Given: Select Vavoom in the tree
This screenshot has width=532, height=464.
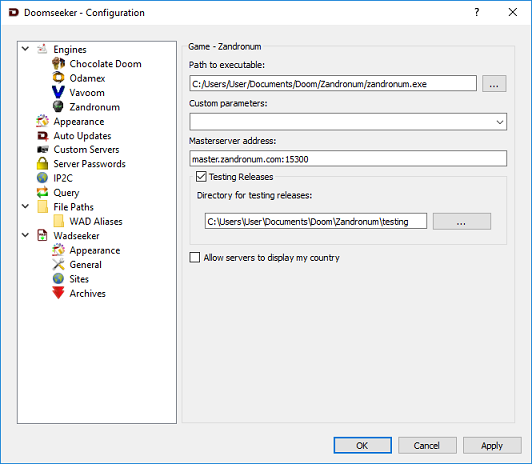Looking at the screenshot, I should 87,93.
